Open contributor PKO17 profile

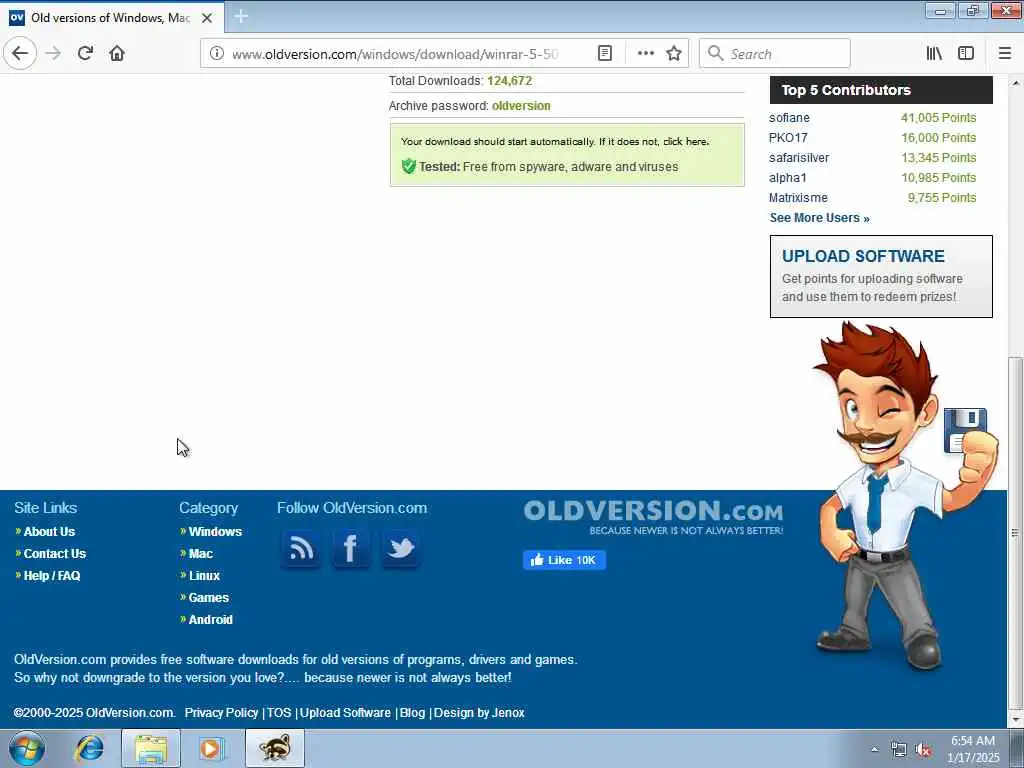pos(788,138)
